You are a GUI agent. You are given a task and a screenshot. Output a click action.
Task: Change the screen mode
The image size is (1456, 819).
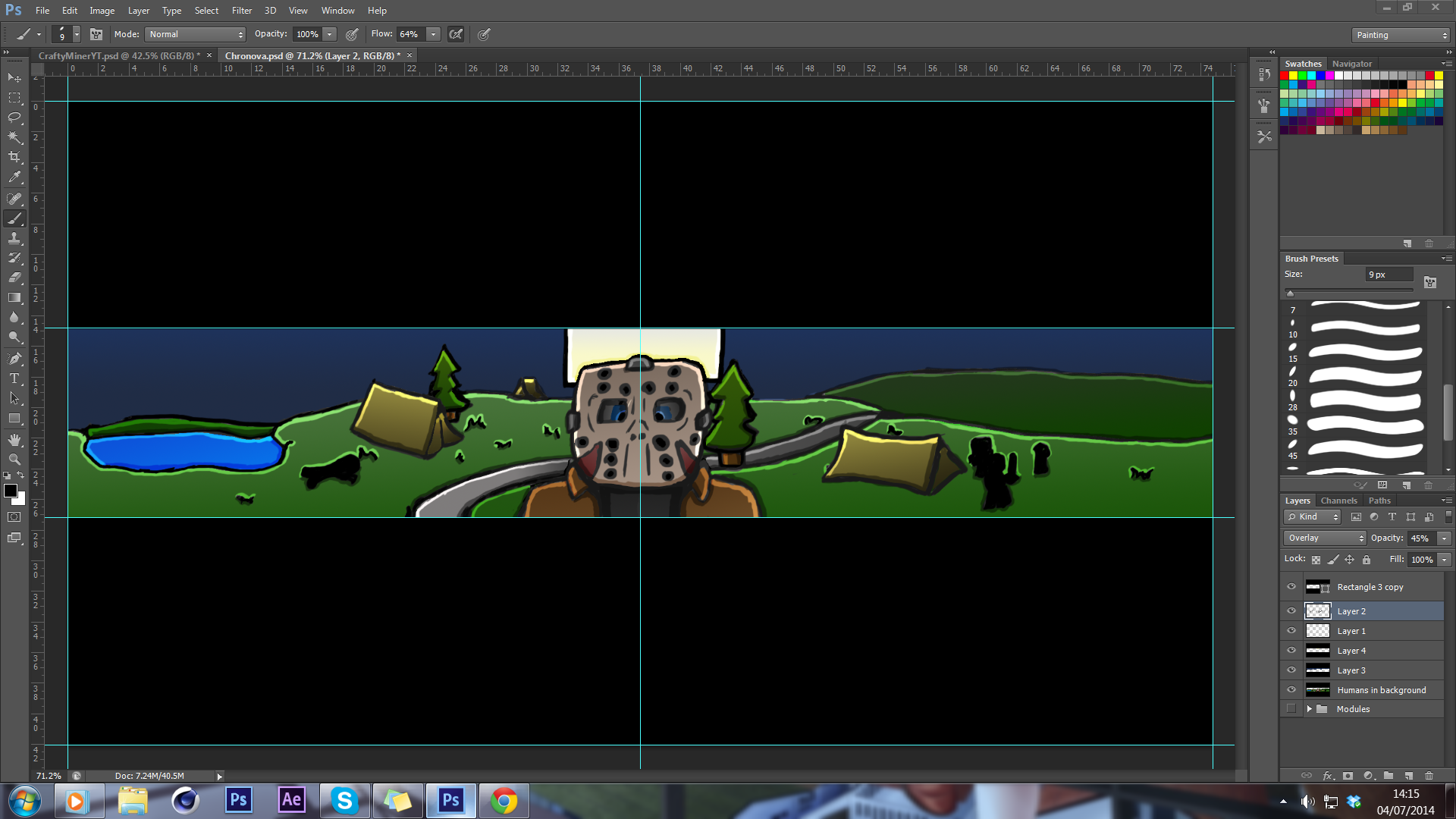(14, 538)
